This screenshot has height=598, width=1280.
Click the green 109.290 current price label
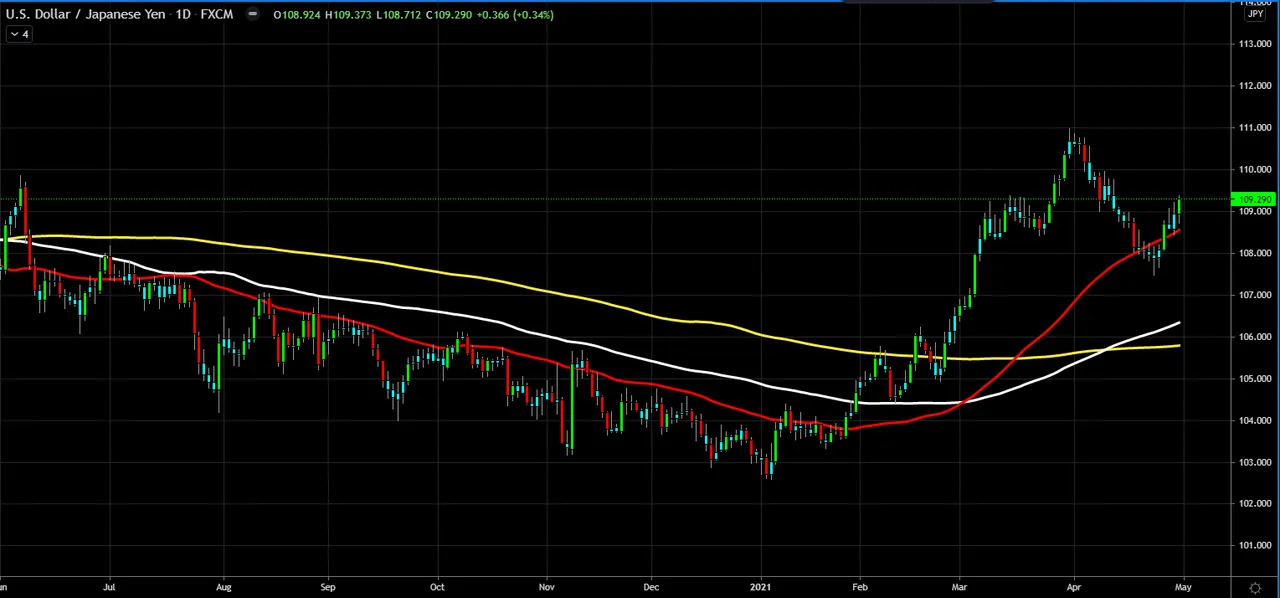coord(1255,200)
